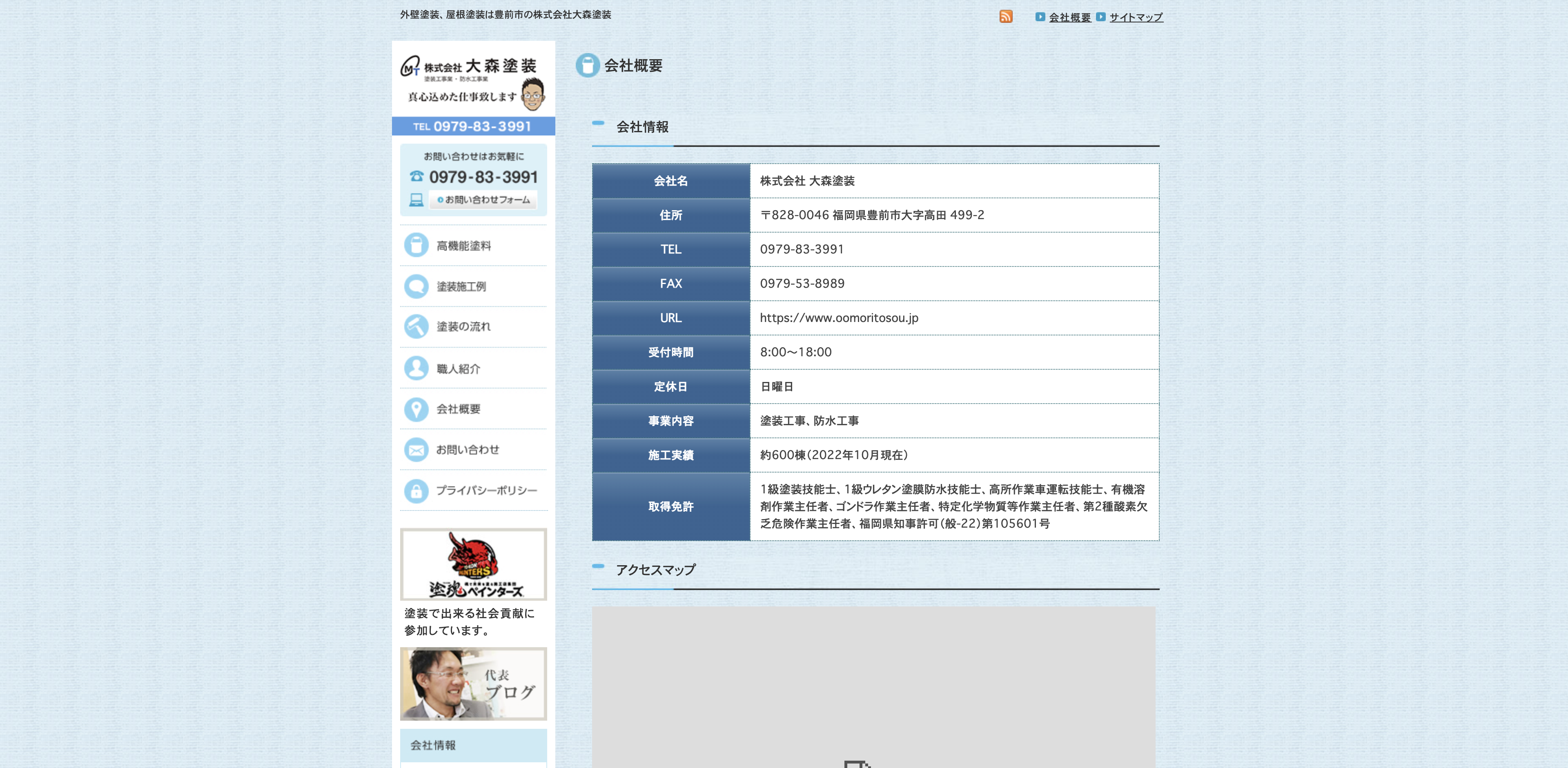Click the 〒828-0046 address value
This screenshot has width=1568, height=768.
[x=872, y=215]
